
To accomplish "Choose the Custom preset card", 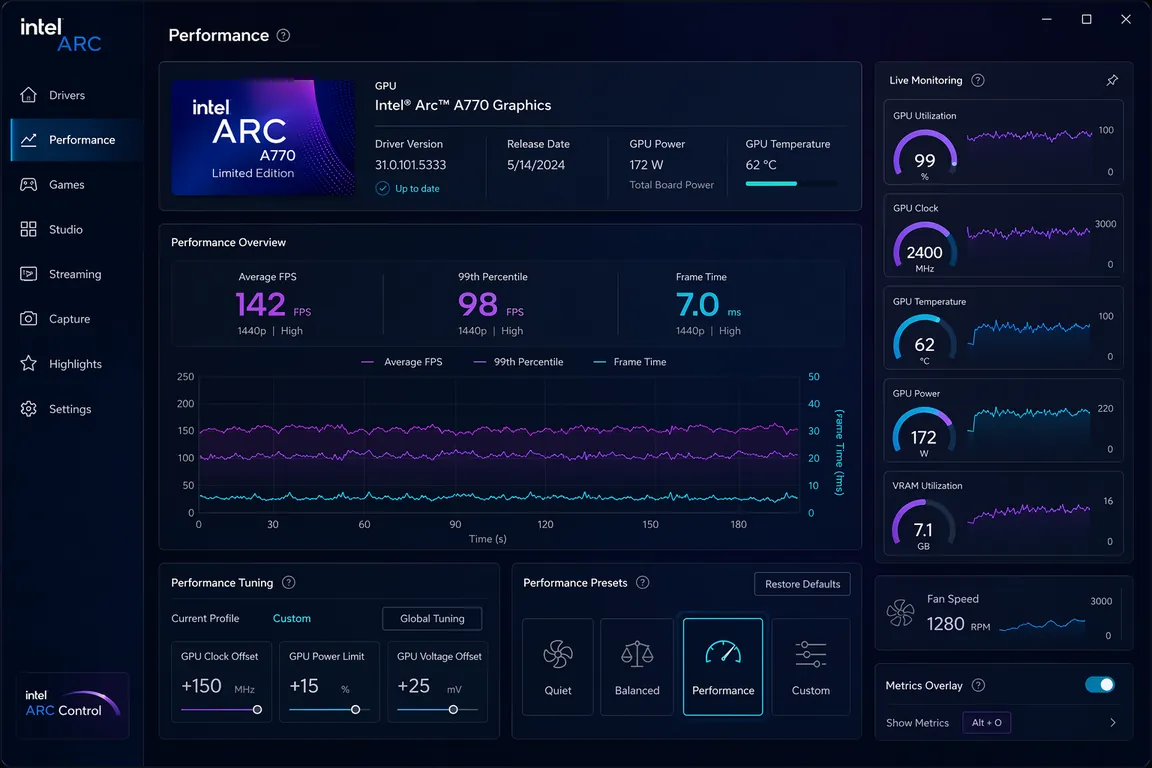I will [x=810, y=667].
